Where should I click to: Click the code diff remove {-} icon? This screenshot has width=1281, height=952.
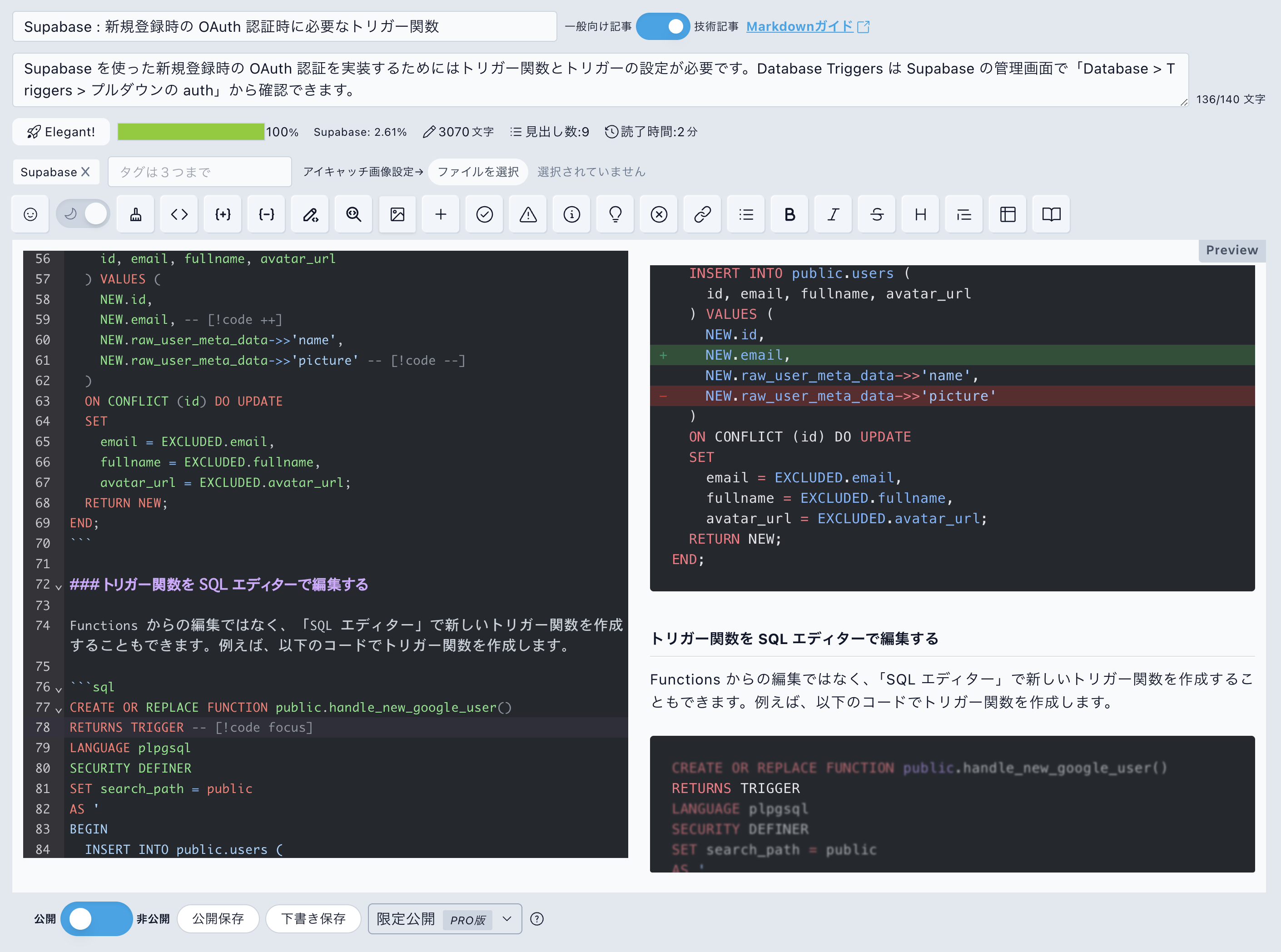tap(266, 214)
